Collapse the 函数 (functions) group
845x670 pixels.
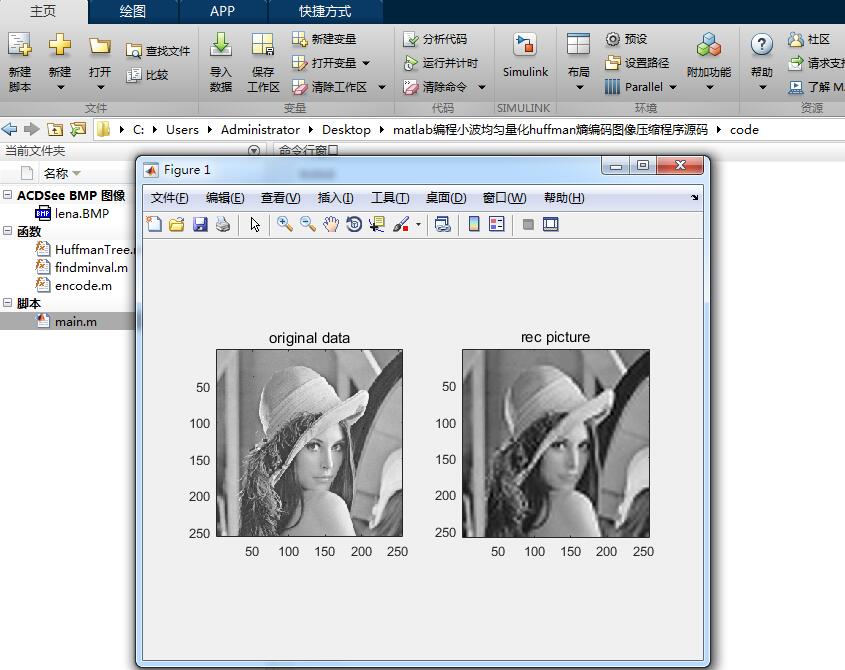tap(7, 231)
